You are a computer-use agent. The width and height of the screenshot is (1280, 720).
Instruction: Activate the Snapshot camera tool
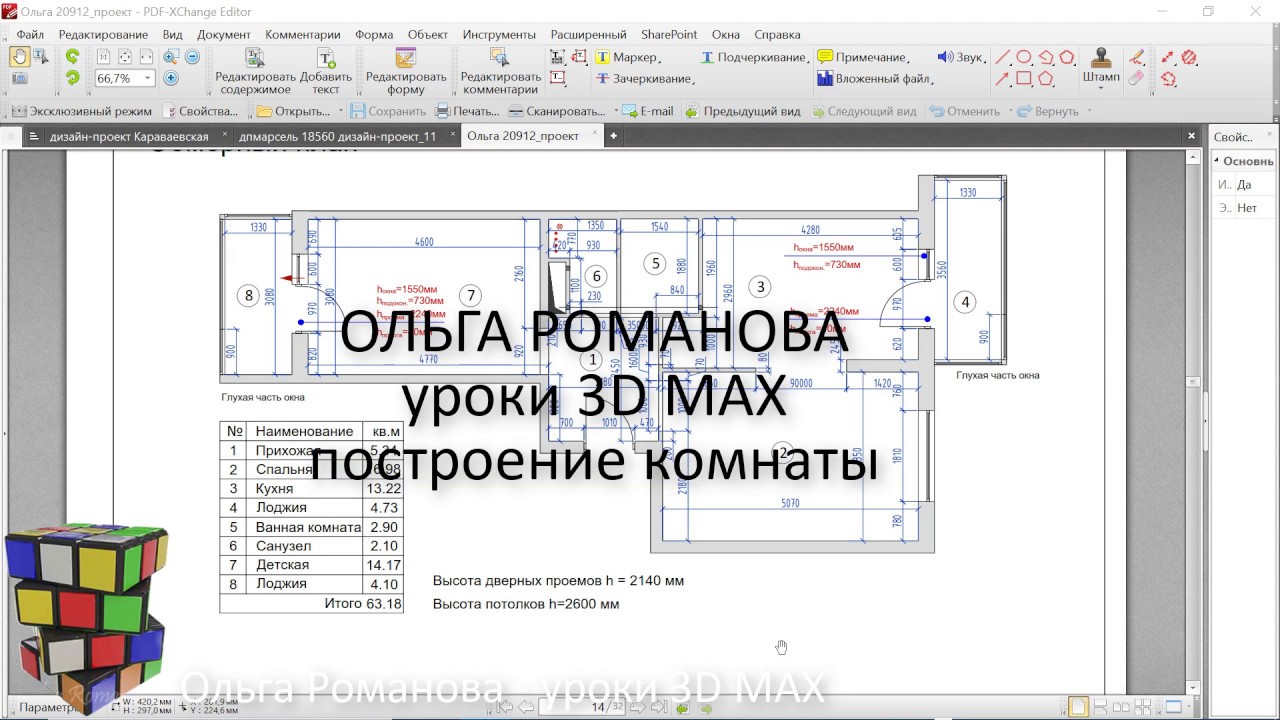click(x=20, y=77)
